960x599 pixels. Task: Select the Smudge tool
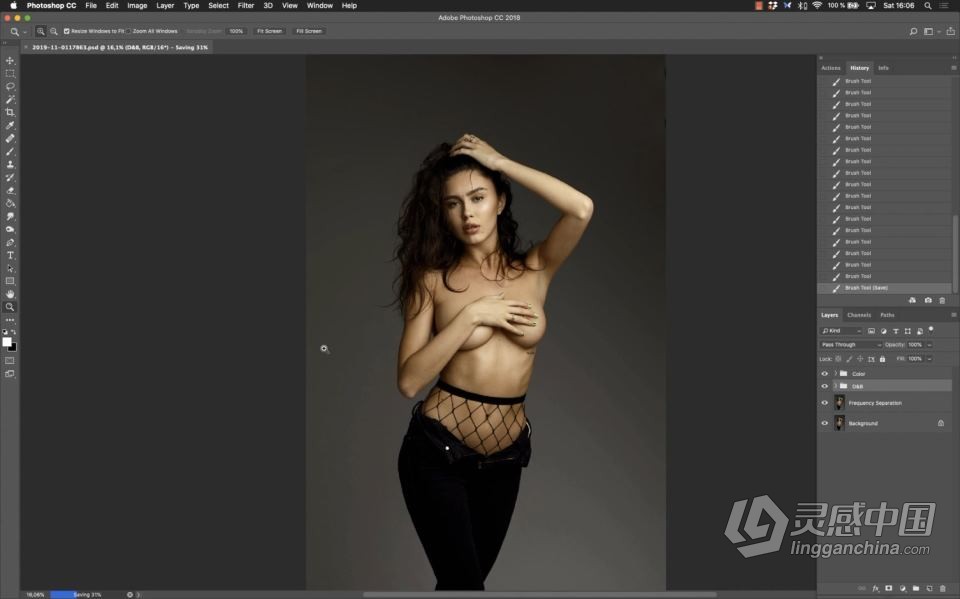[10, 216]
